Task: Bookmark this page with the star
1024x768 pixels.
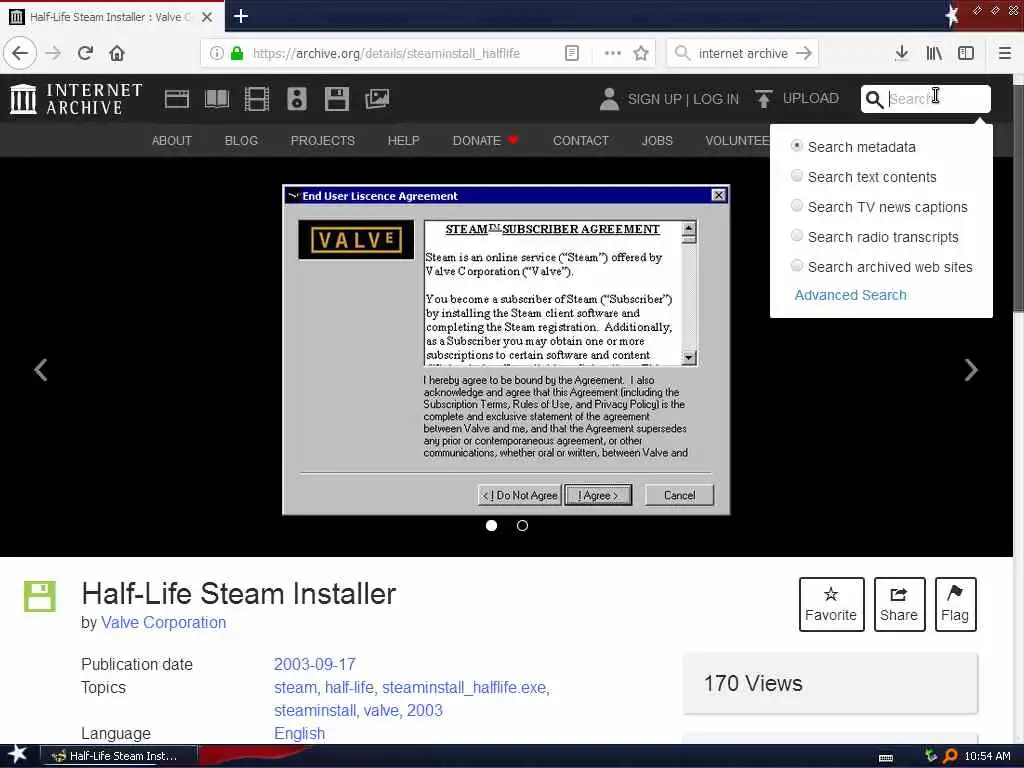Action: point(641,53)
